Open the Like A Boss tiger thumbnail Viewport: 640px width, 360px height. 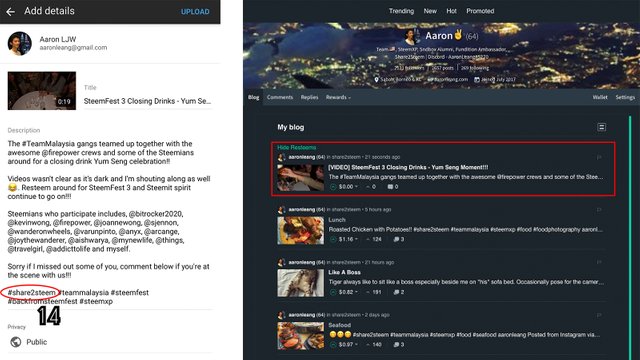[301, 283]
